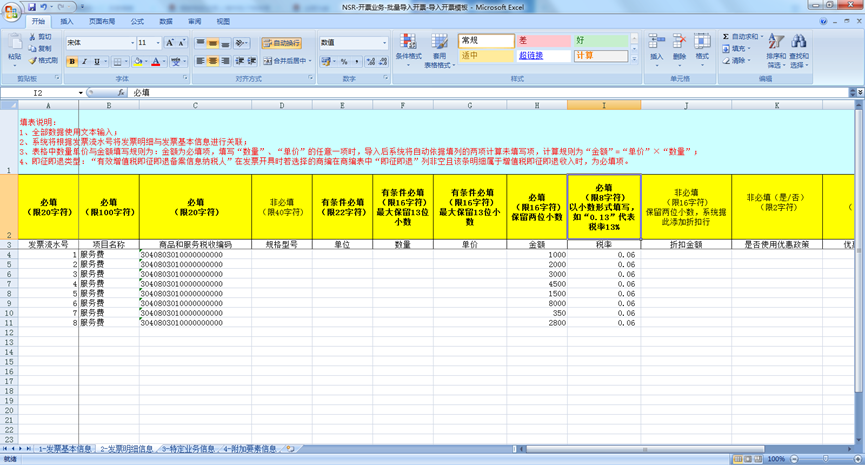
Task: Add a new worksheet tab
Action: [x=290, y=449]
